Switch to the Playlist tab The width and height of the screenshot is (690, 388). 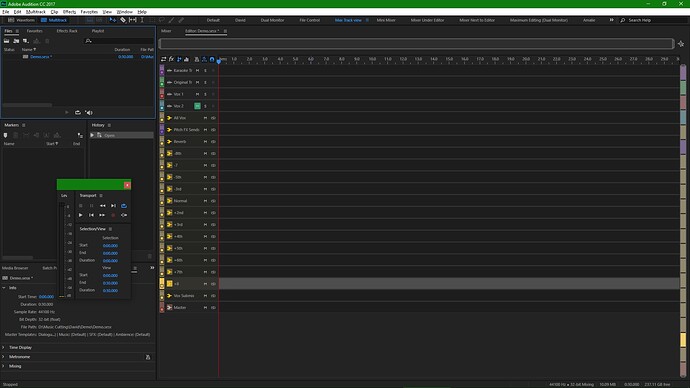coord(98,31)
